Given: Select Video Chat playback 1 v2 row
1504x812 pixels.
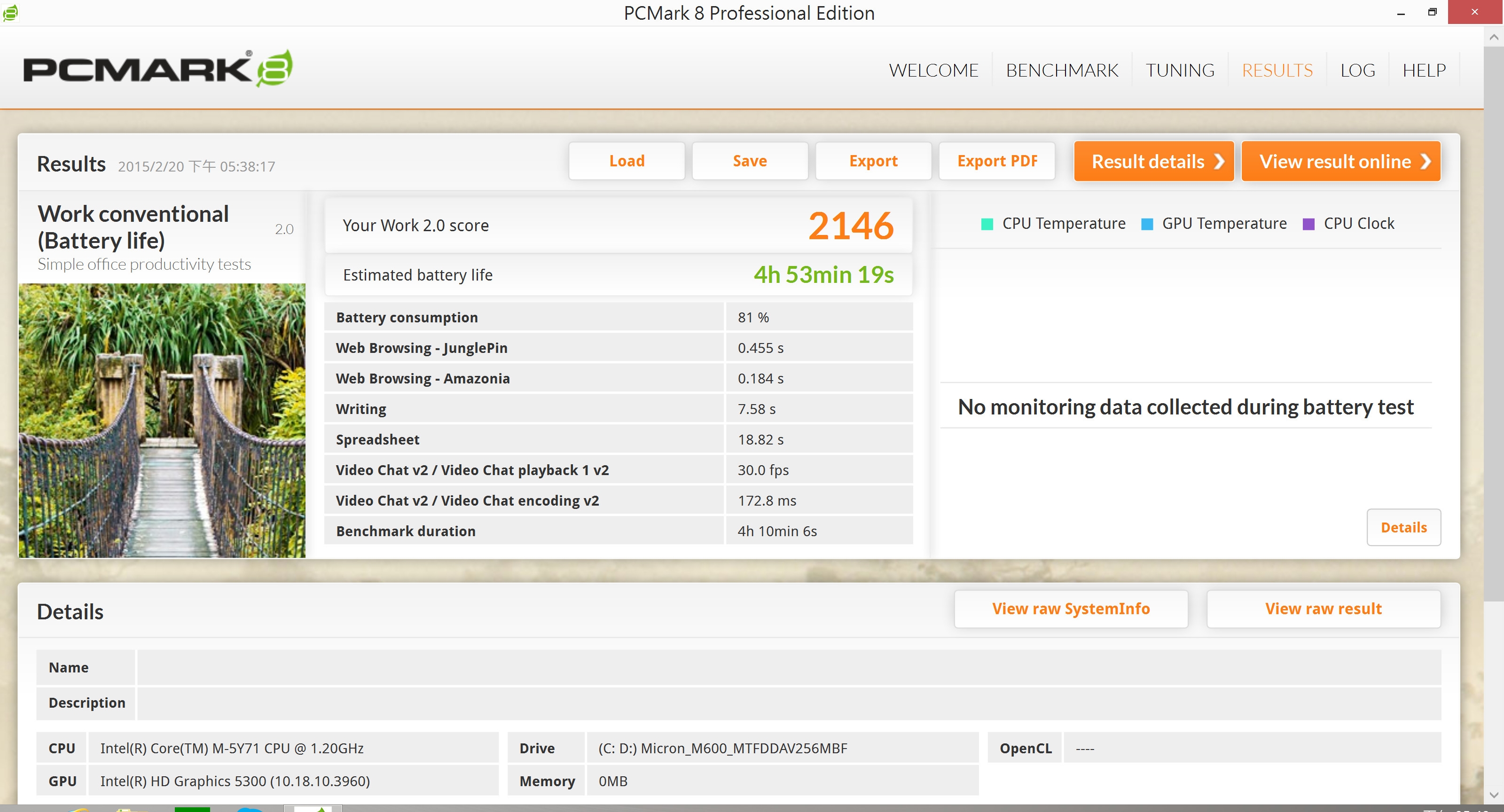Looking at the screenshot, I should (x=619, y=470).
